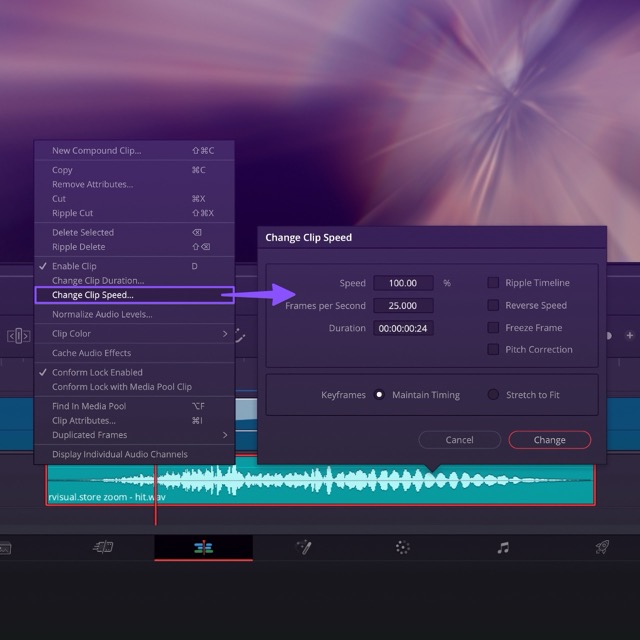Select the Stretch to Fit radio button

click(x=493, y=395)
